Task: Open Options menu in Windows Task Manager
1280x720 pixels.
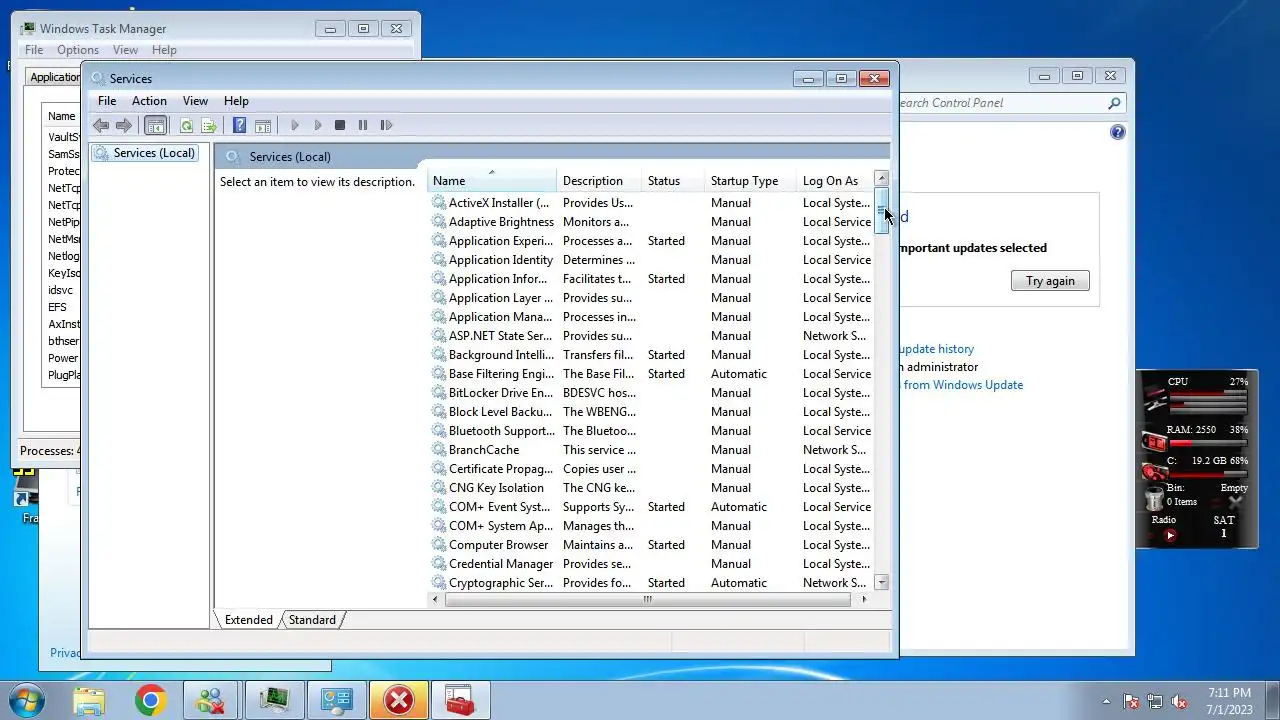Action: [x=77, y=50]
